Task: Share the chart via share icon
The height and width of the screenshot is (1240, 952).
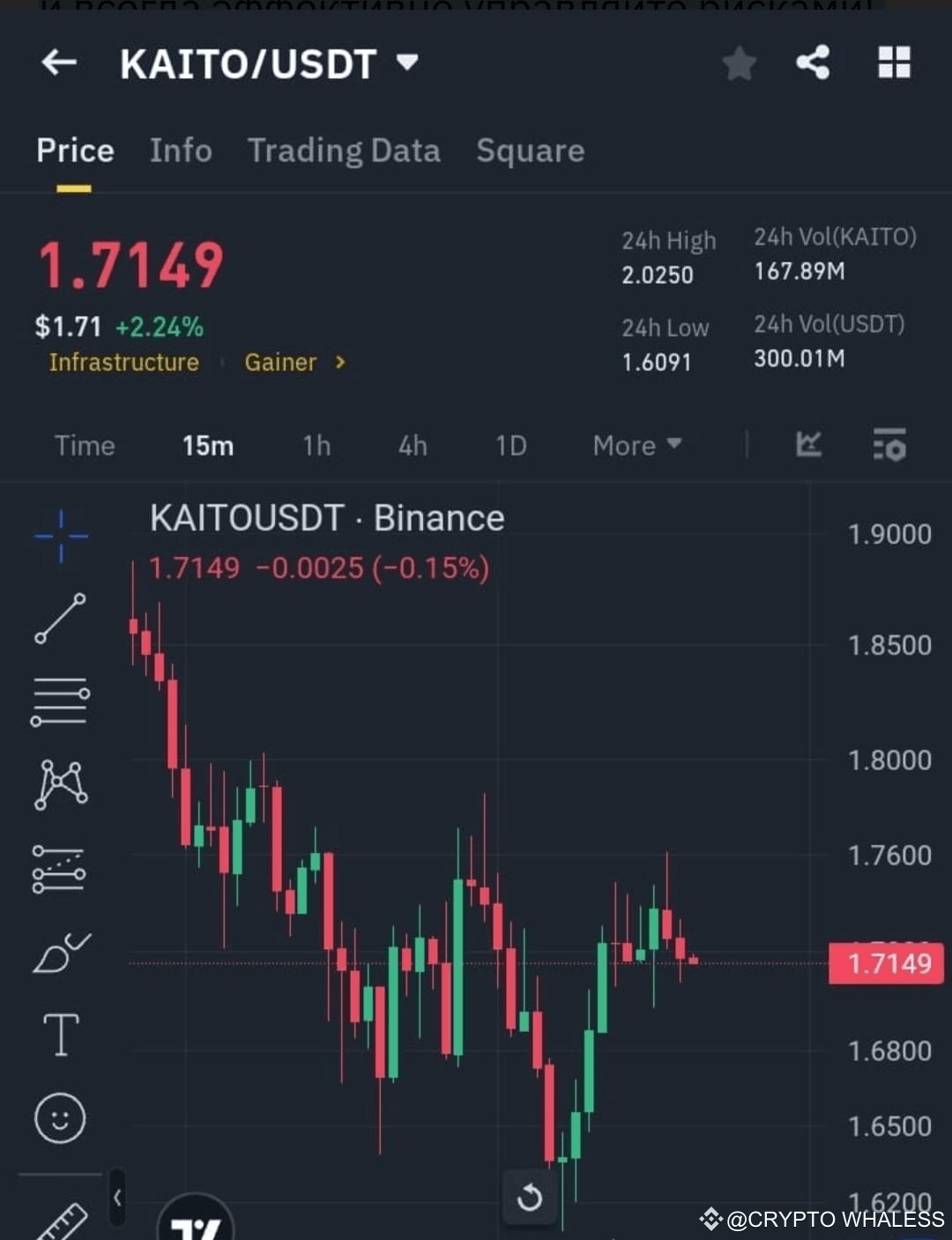Action: [x=812, y=63]
